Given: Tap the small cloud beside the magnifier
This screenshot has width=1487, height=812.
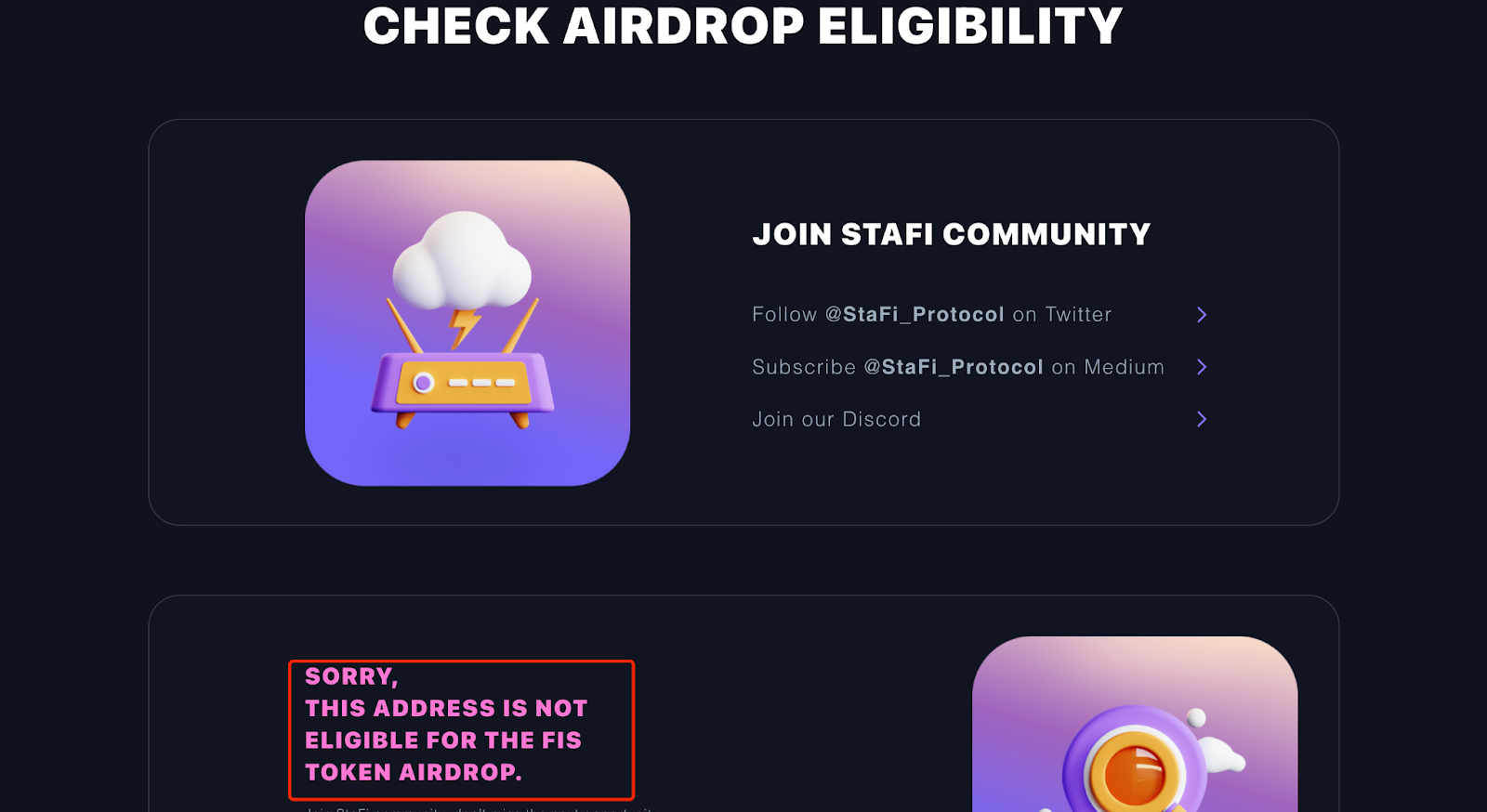Looking at the screenshot, I should pos(1221,754).
